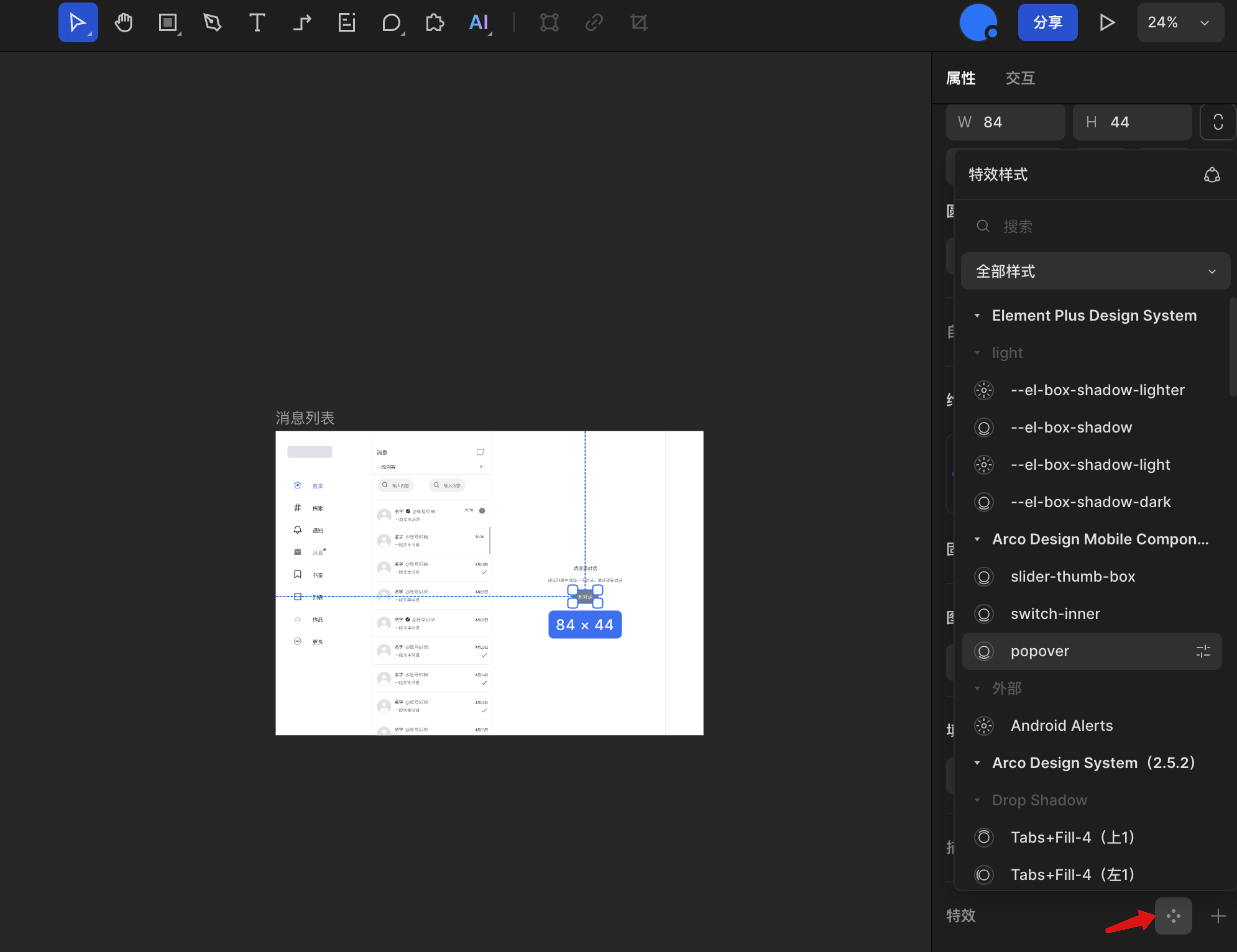This screenshot has height=952, width=1237.
Task: Start prototype preview with play button
Action: click(x=1107, y=23)
